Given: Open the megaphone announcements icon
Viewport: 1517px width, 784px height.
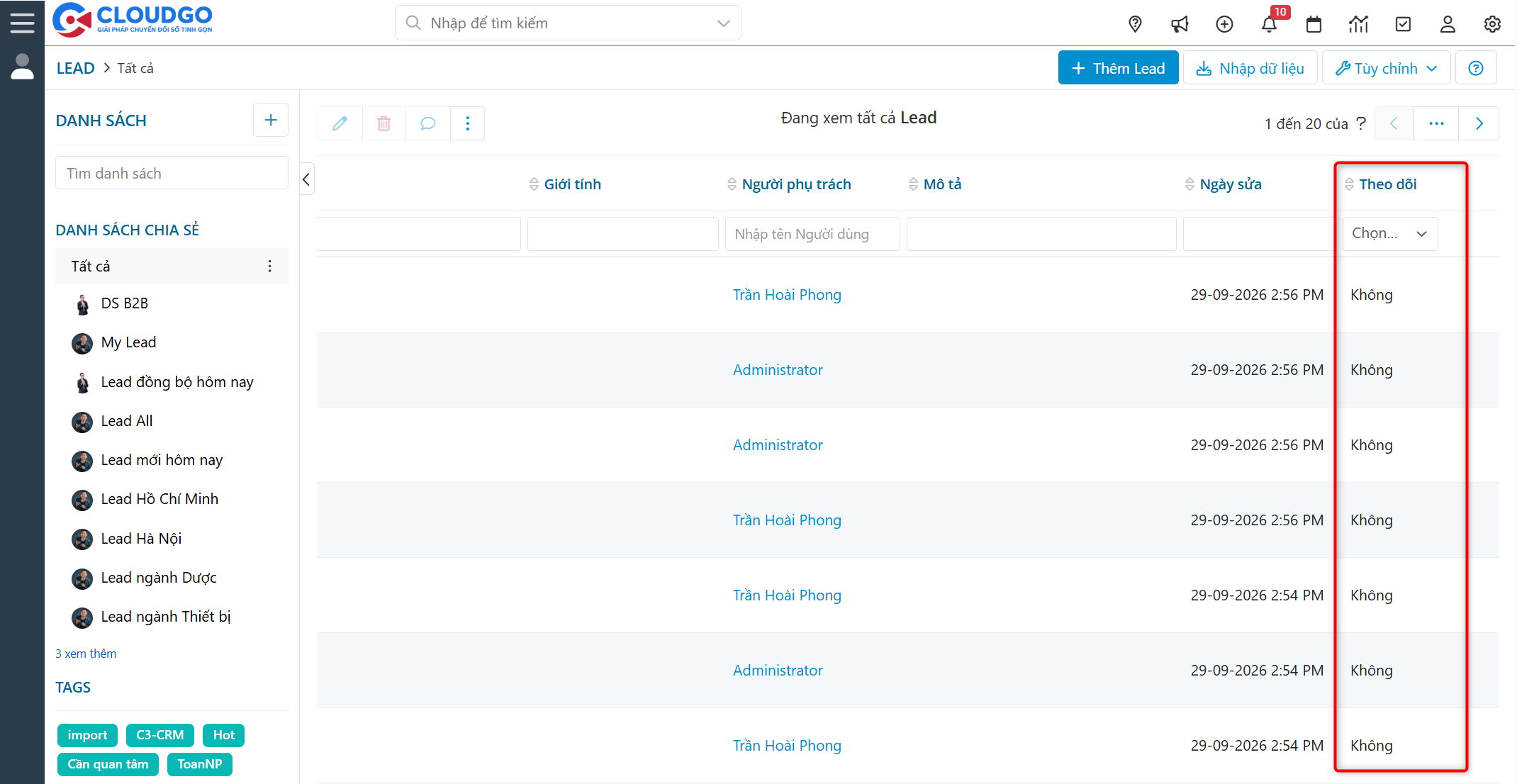Looking at the screenshot, I should [x=1180, y=24].
